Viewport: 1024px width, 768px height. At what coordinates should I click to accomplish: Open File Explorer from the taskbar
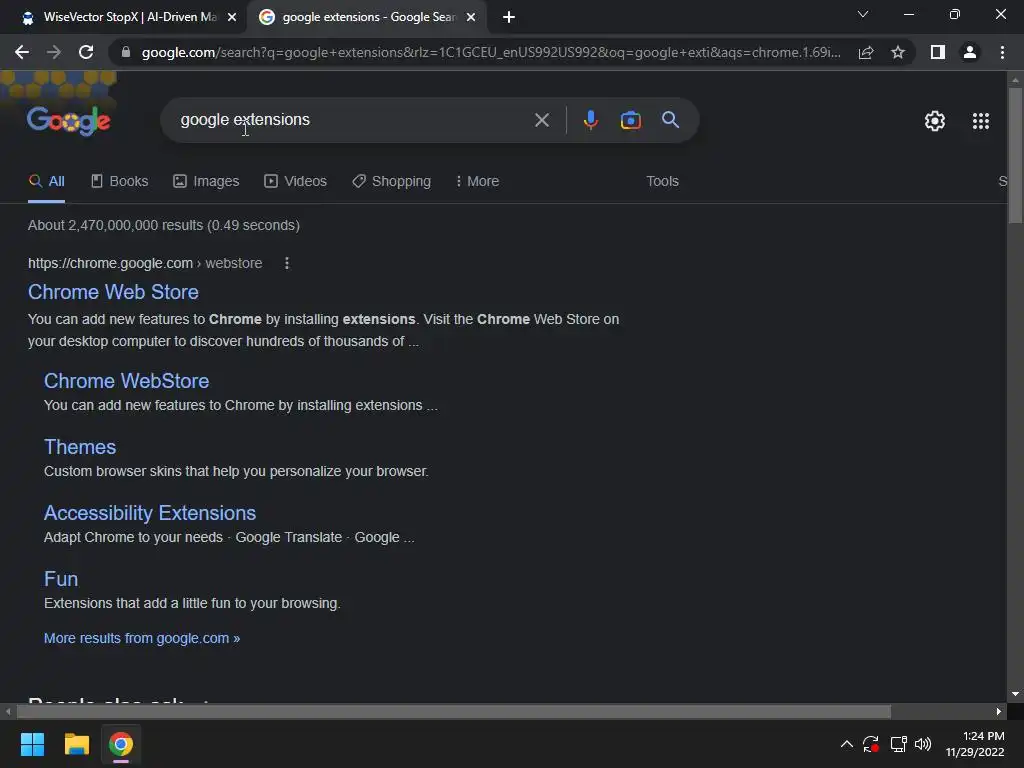pyautogui.click(x=76, y=744)
